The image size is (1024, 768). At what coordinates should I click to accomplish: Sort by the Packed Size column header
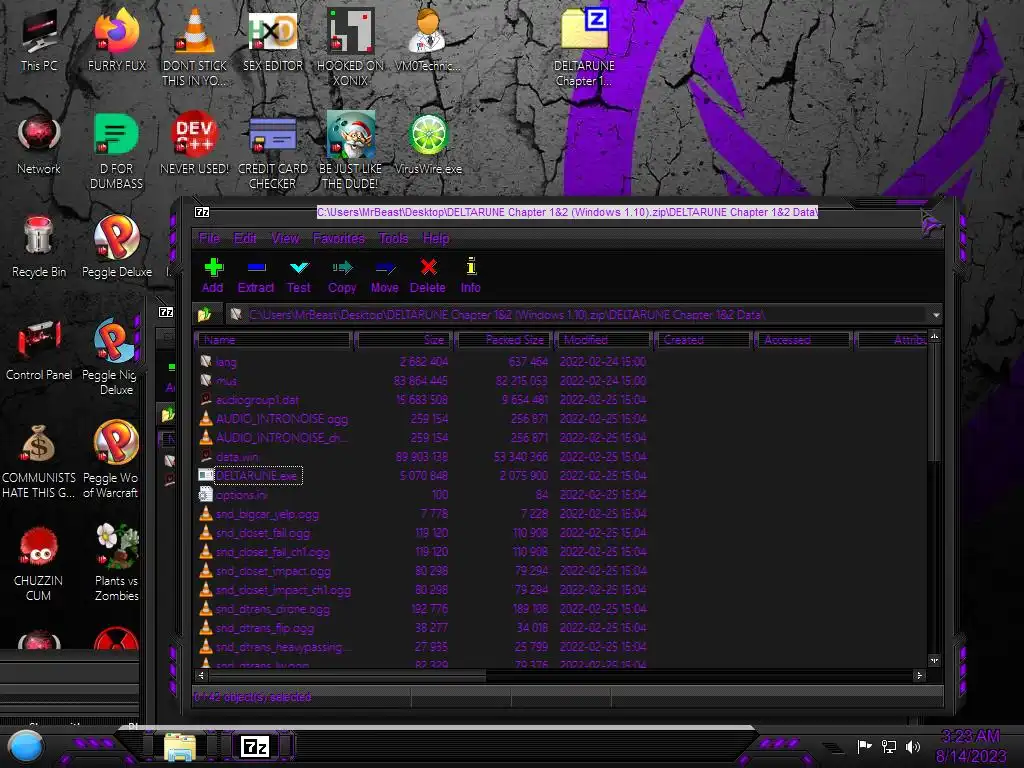(504, 340)
